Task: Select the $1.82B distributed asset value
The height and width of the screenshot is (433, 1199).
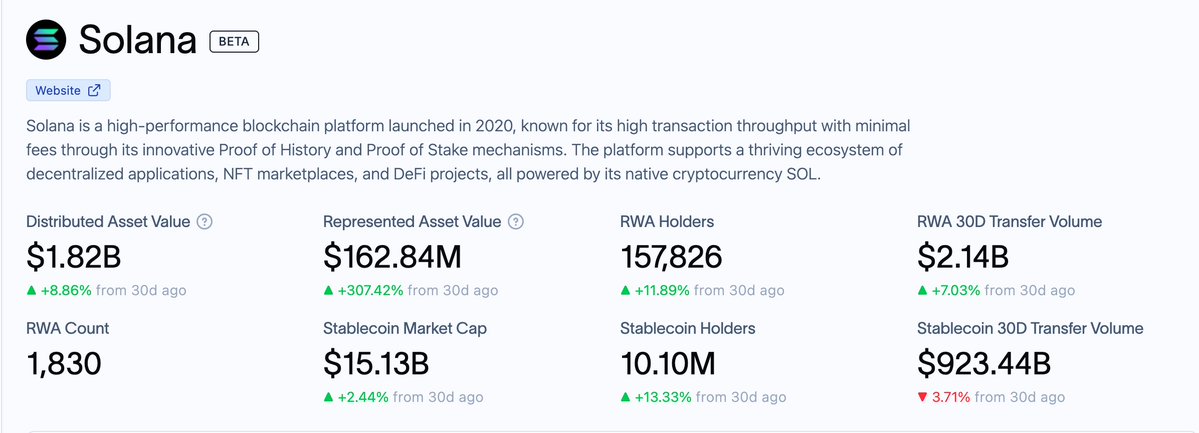Action: coord(73,258)
